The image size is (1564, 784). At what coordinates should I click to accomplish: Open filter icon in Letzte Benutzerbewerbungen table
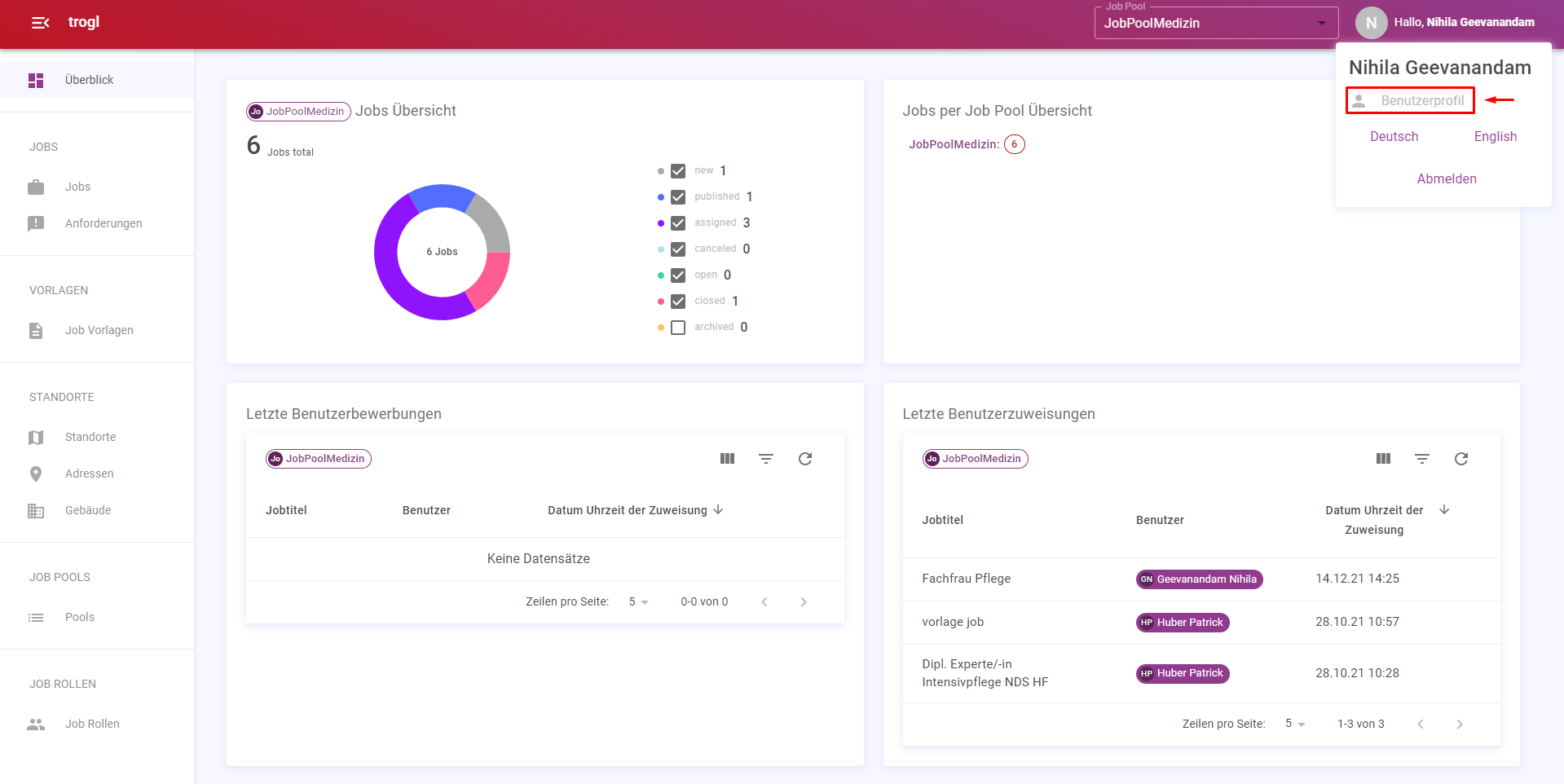coord(766,459)
